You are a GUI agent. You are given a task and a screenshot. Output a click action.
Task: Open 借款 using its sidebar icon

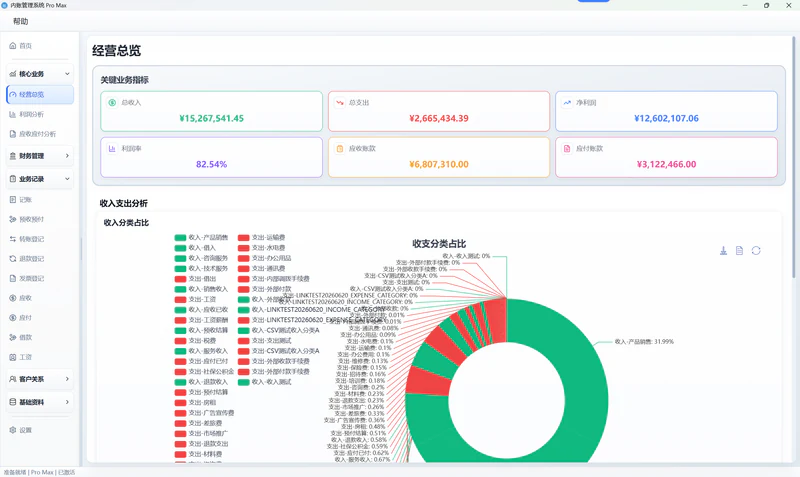click(x=13, y=337)
